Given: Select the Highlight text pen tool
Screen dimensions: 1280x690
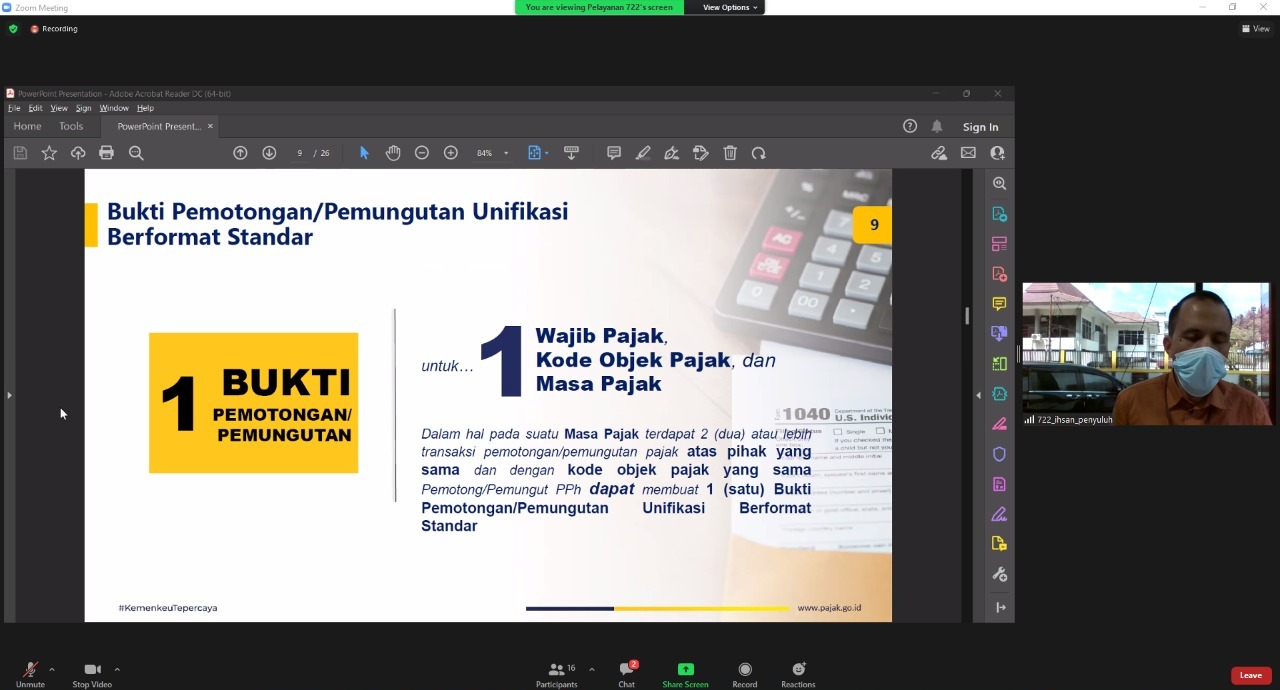Looking at the screenshot, I should click(643, 153).
